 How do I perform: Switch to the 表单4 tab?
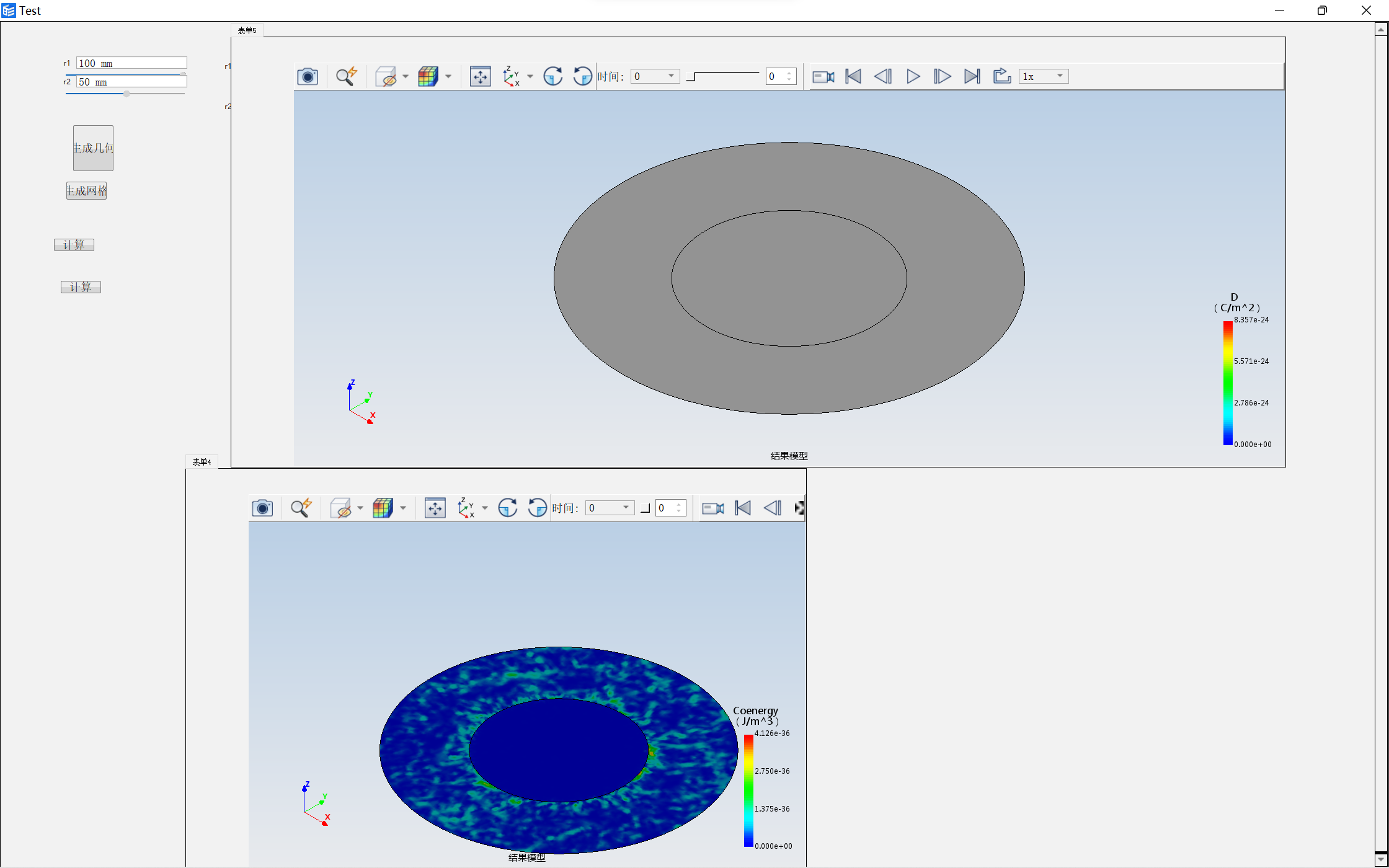click(x=202, y=461)
